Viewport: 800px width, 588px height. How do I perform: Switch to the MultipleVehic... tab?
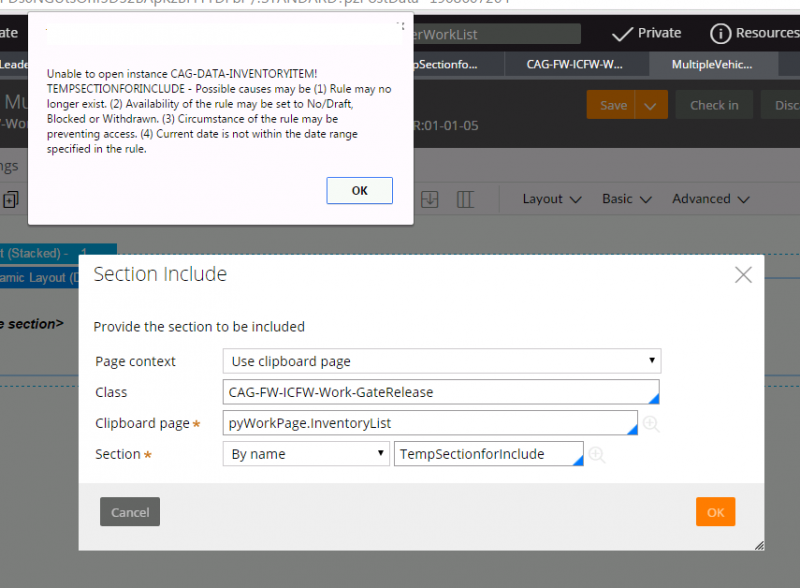click(712, 64)
